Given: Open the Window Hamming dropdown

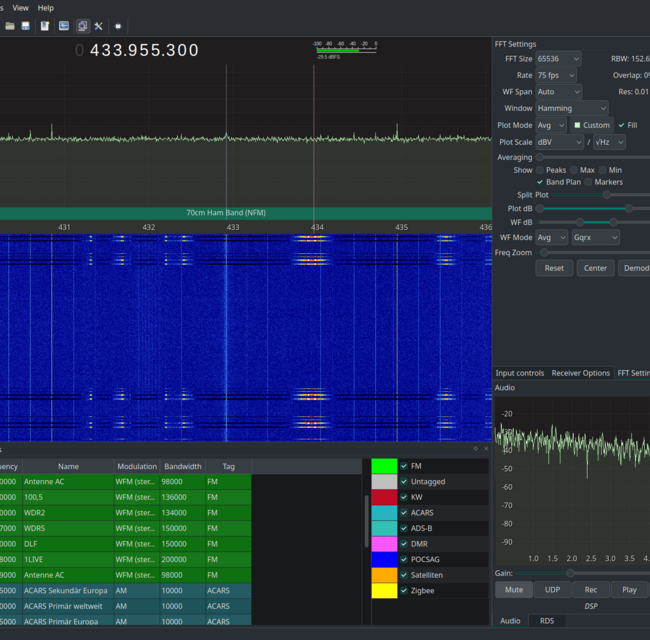Looking at the screenshot, I should 572,109.
